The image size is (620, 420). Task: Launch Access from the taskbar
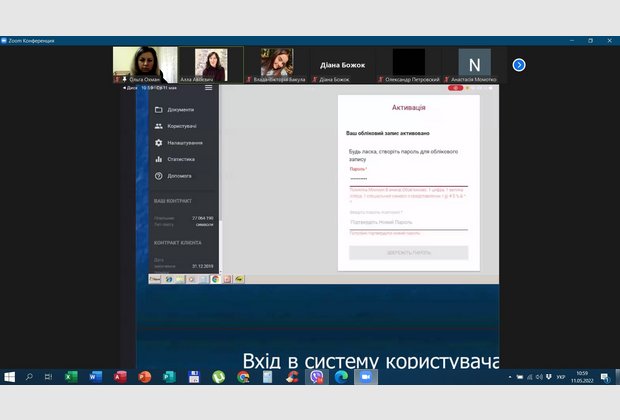coord(120,377)
